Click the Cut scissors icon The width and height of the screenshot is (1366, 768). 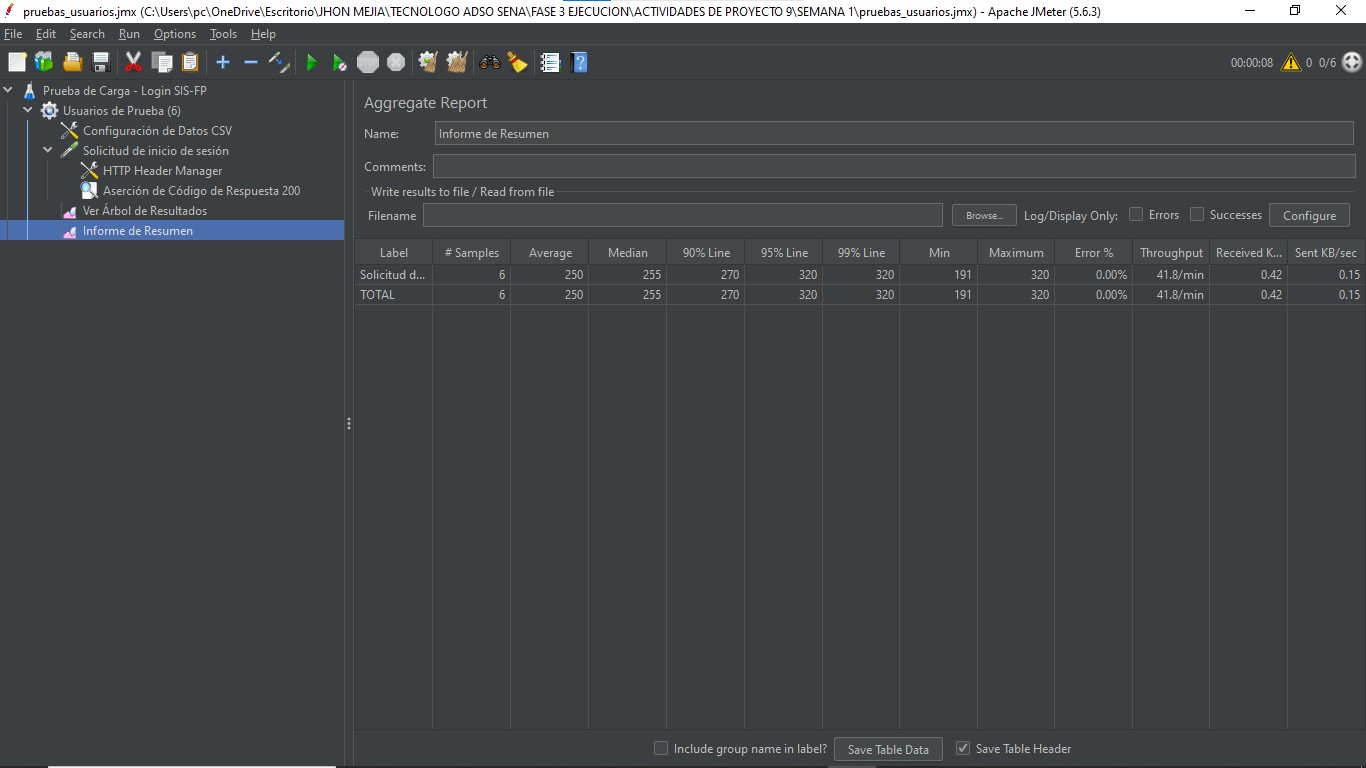[x=133, y=62]
